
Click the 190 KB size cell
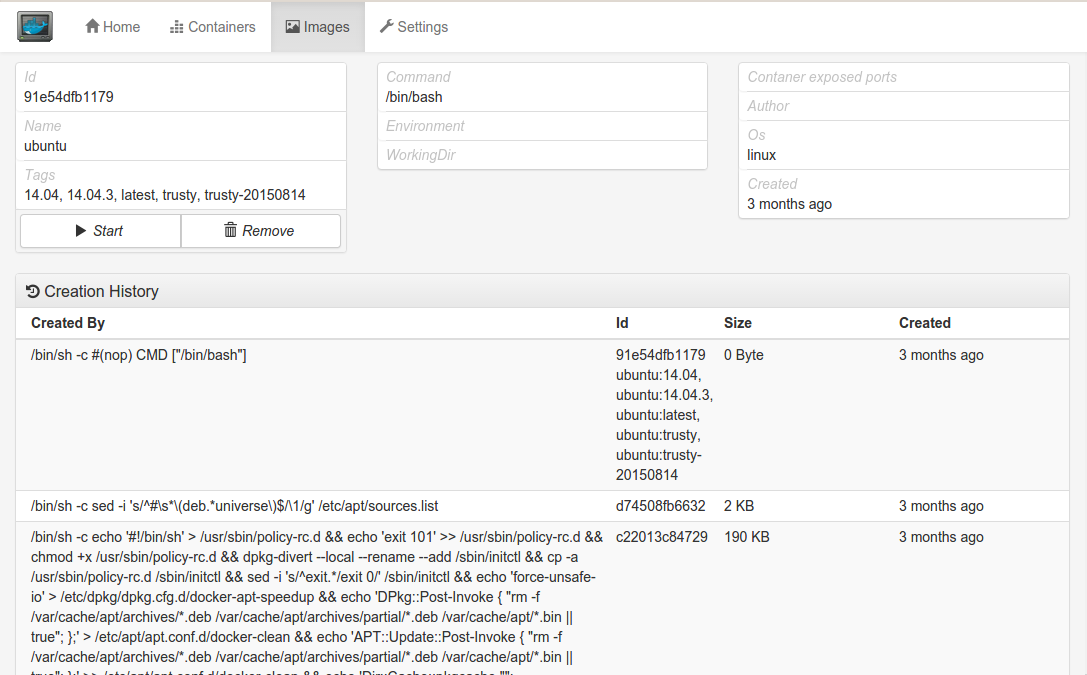click(747, 537)
